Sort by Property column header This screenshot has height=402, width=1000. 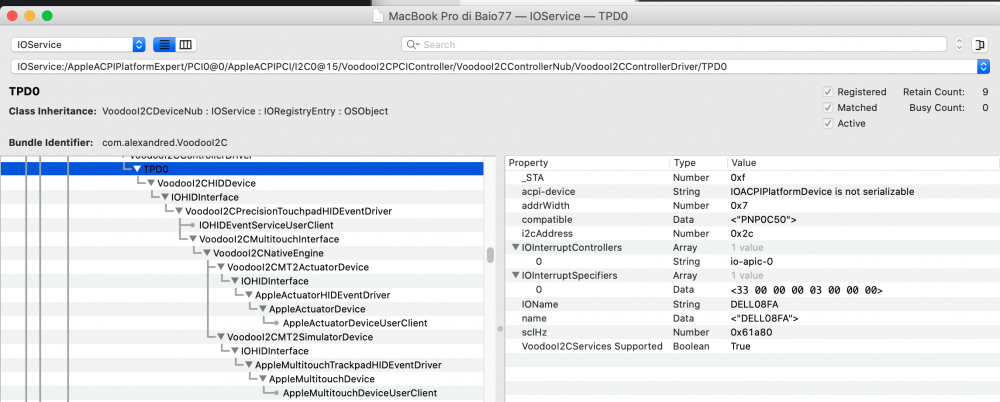point(587,163)
